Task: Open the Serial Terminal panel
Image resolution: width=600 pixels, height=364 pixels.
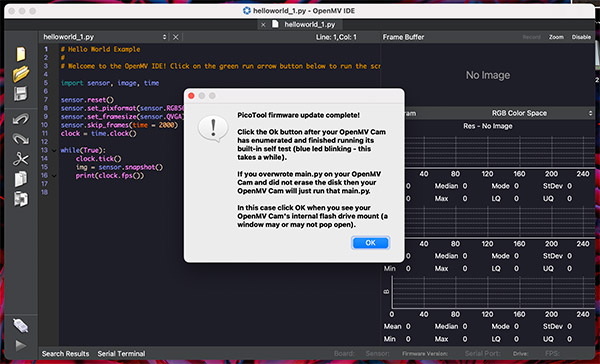Action: click(121, 354)
